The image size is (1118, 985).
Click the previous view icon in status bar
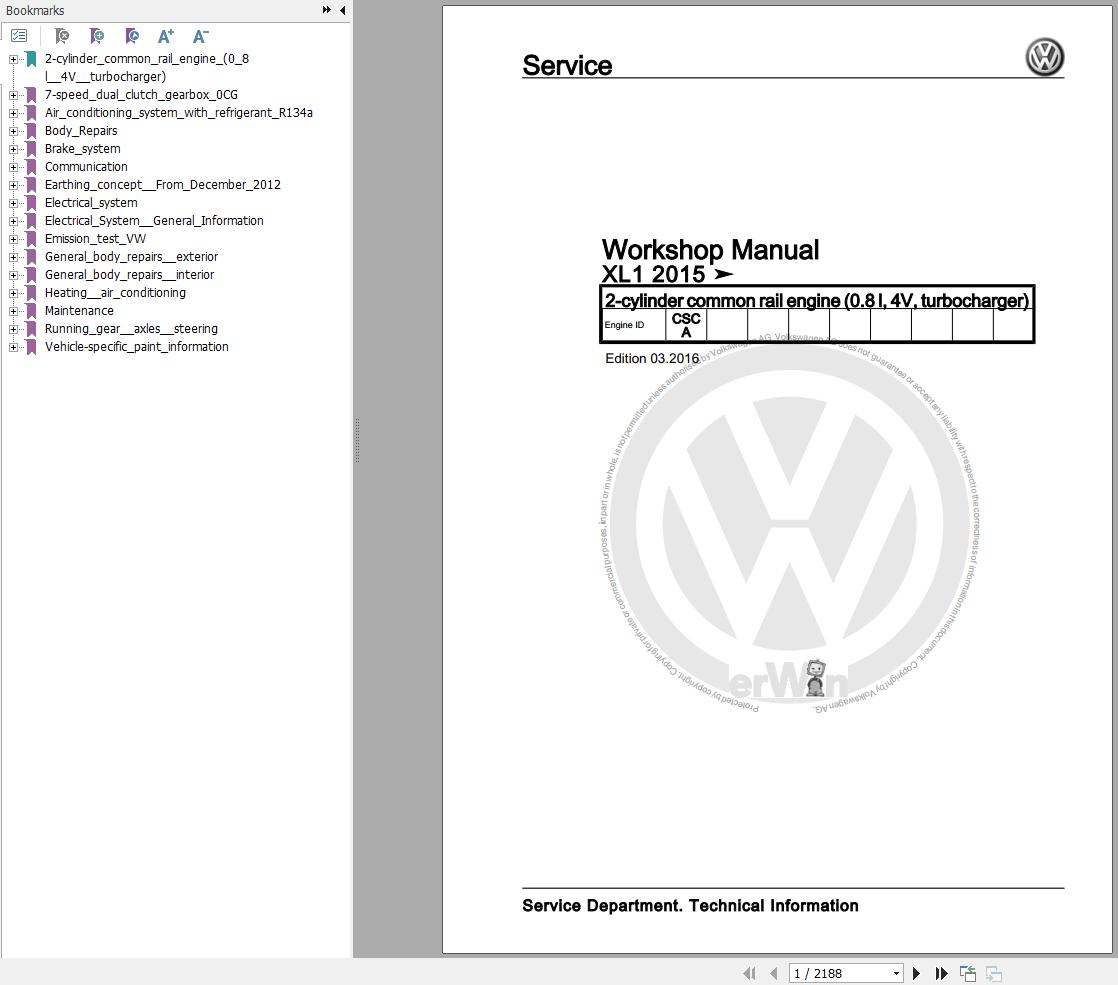[968, 973]
